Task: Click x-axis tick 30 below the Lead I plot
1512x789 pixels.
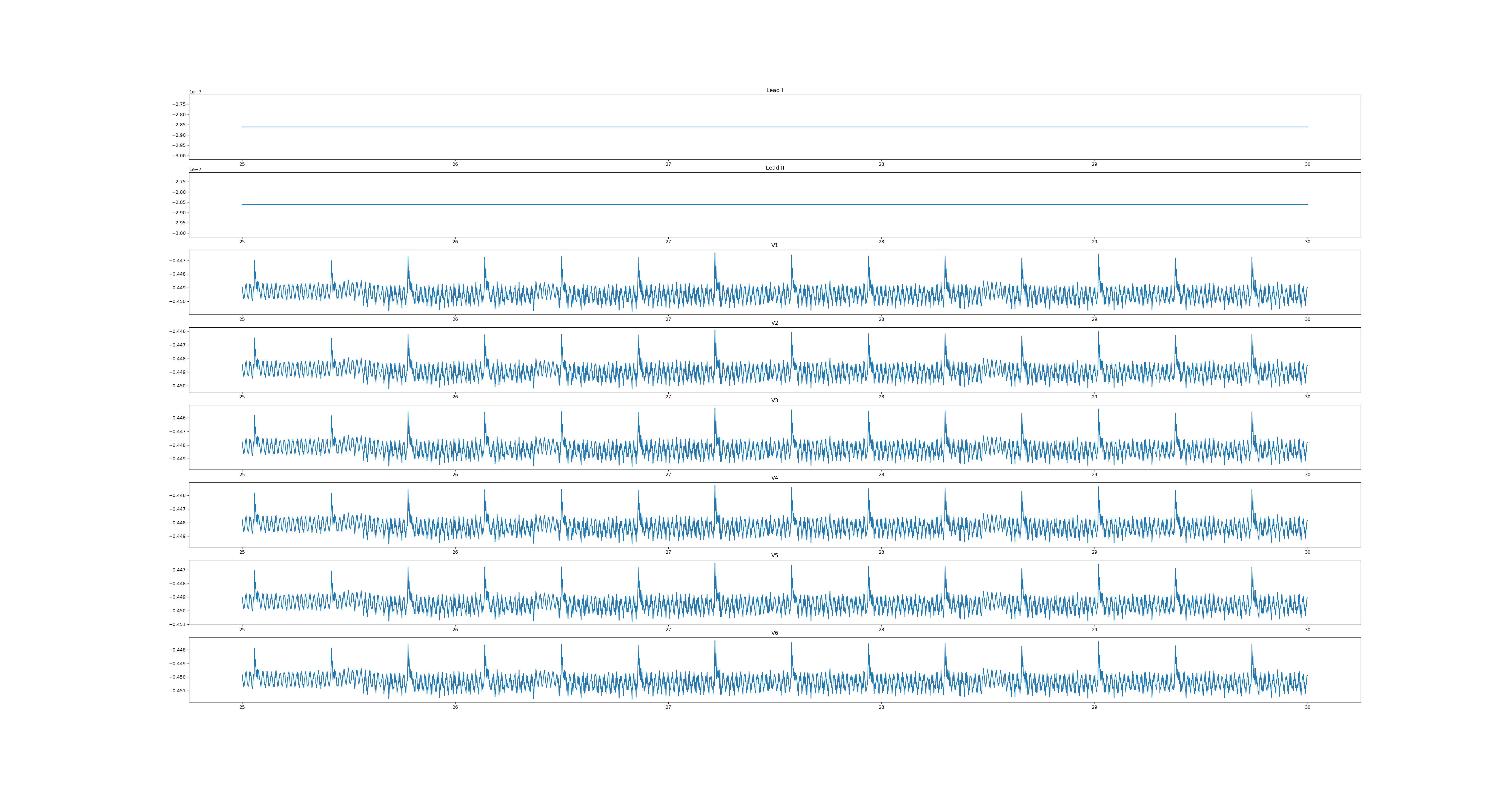Action: (x=1307, y=164)
